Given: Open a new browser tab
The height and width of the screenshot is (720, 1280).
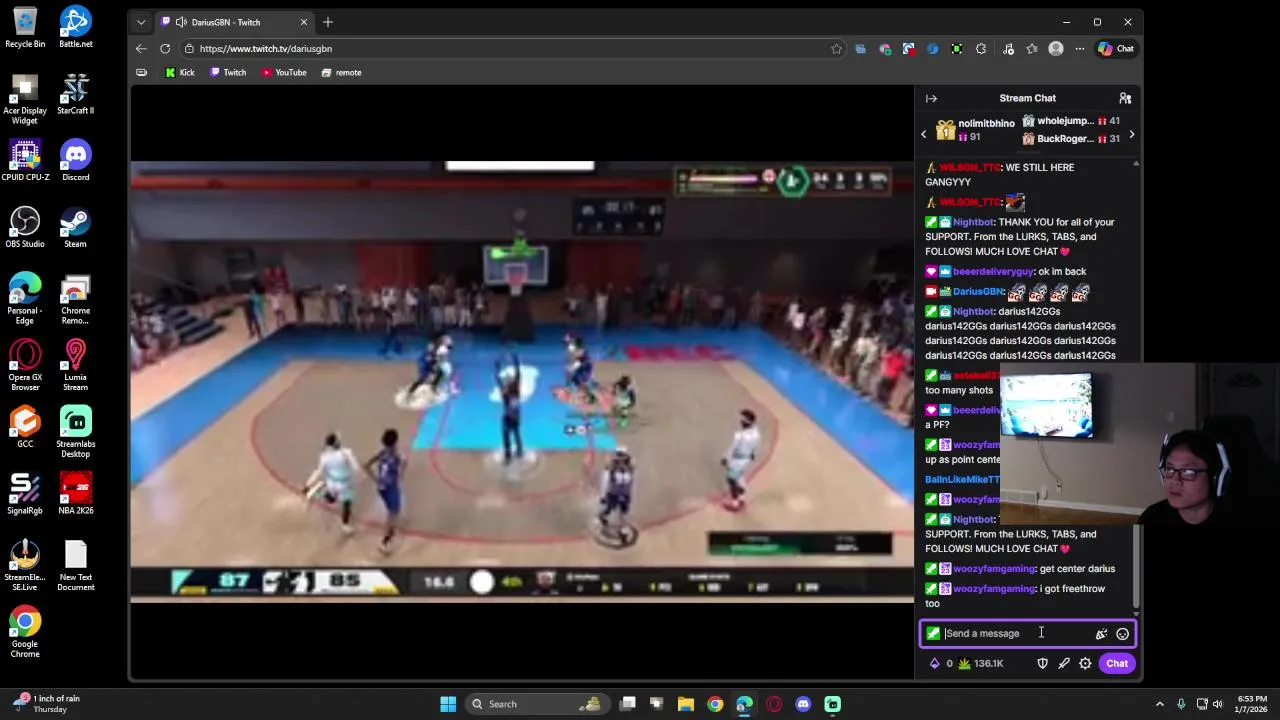Looking at the screenshot, I should tap(327, 22).
